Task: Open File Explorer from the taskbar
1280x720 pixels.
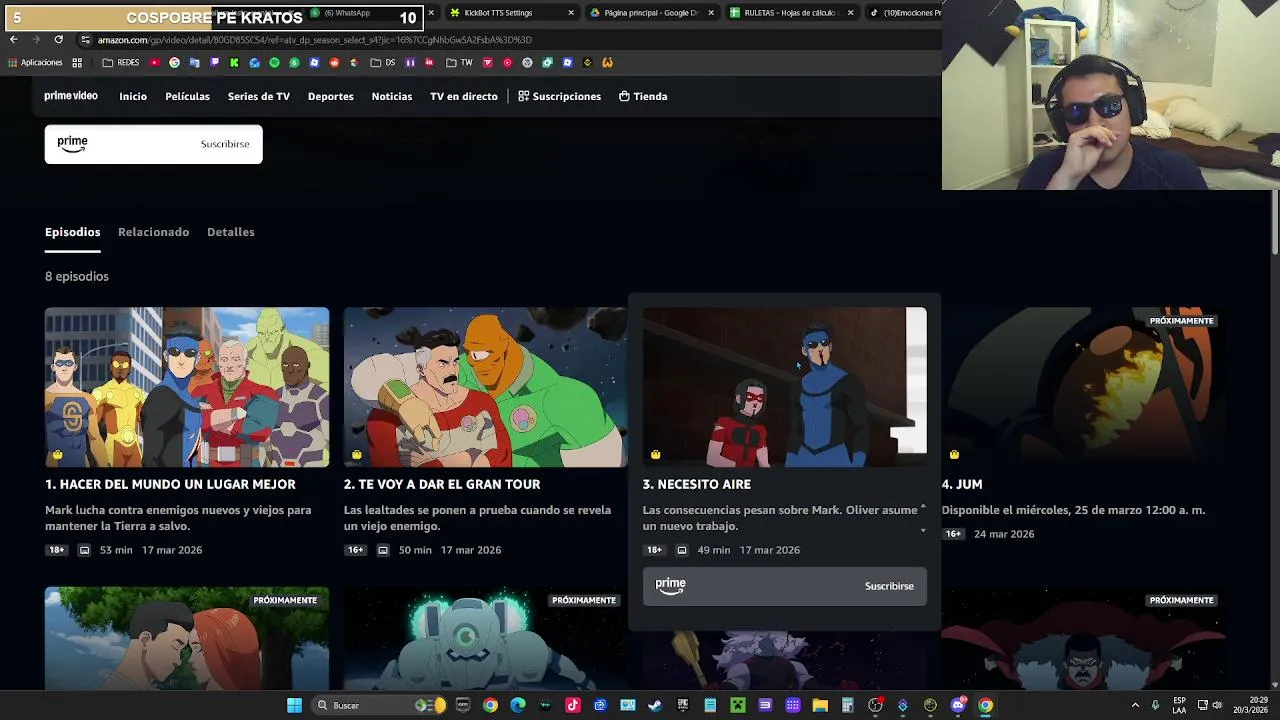Action: coord(820,706)
